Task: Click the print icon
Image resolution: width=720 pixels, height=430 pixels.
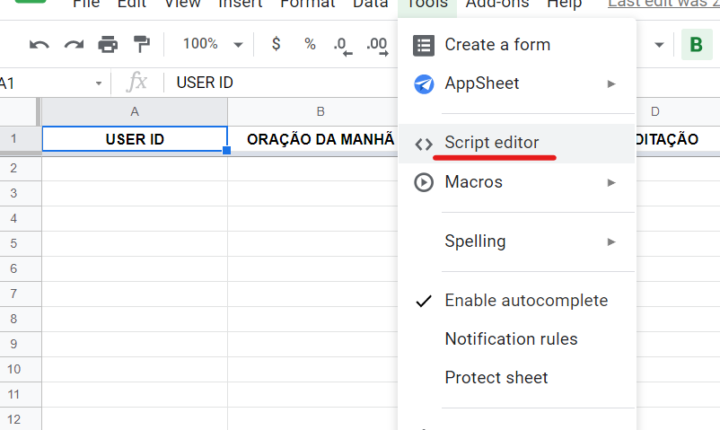Action: point(108,44)
